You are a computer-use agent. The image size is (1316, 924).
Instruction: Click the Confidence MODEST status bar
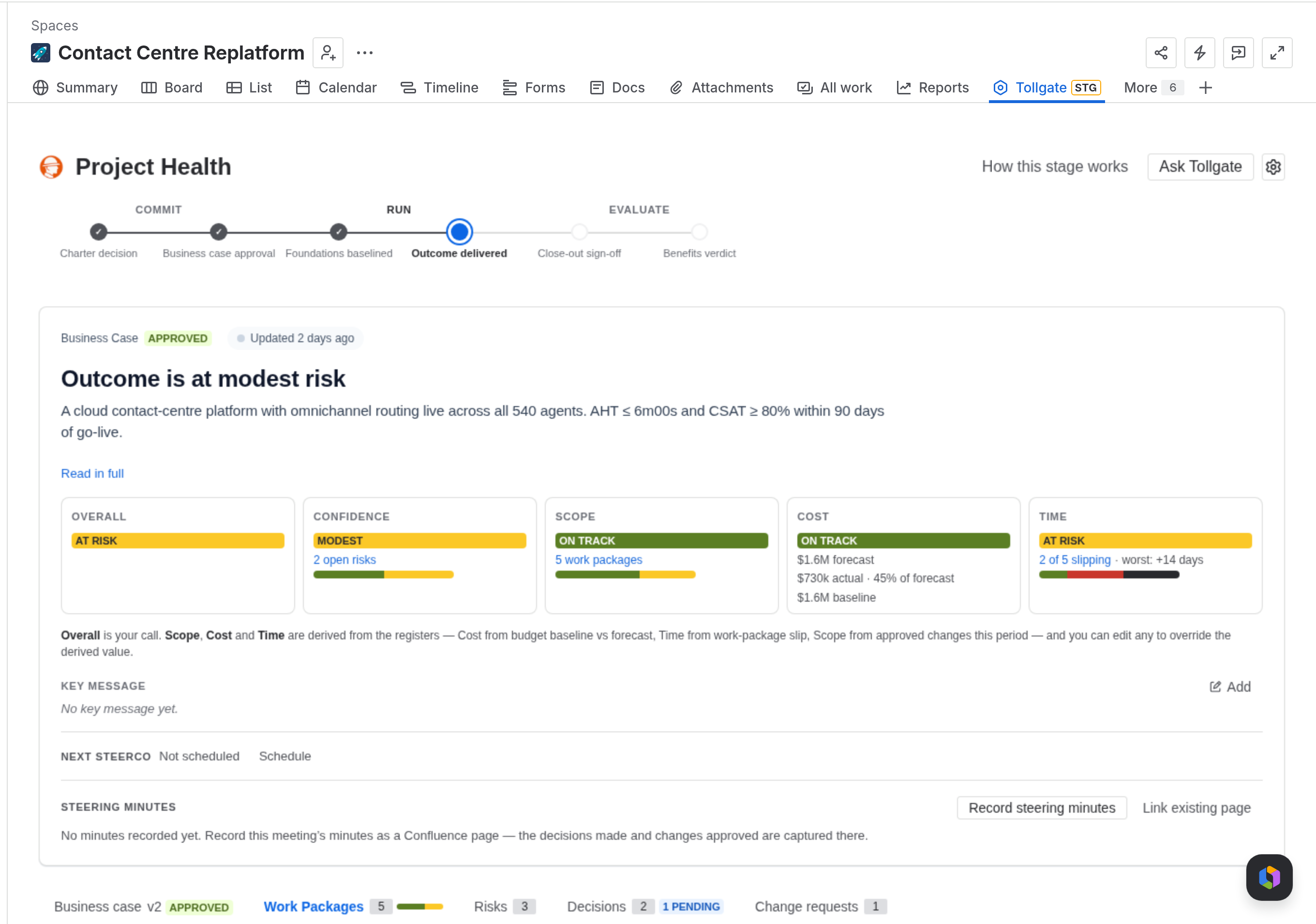[x=419, y=540]
